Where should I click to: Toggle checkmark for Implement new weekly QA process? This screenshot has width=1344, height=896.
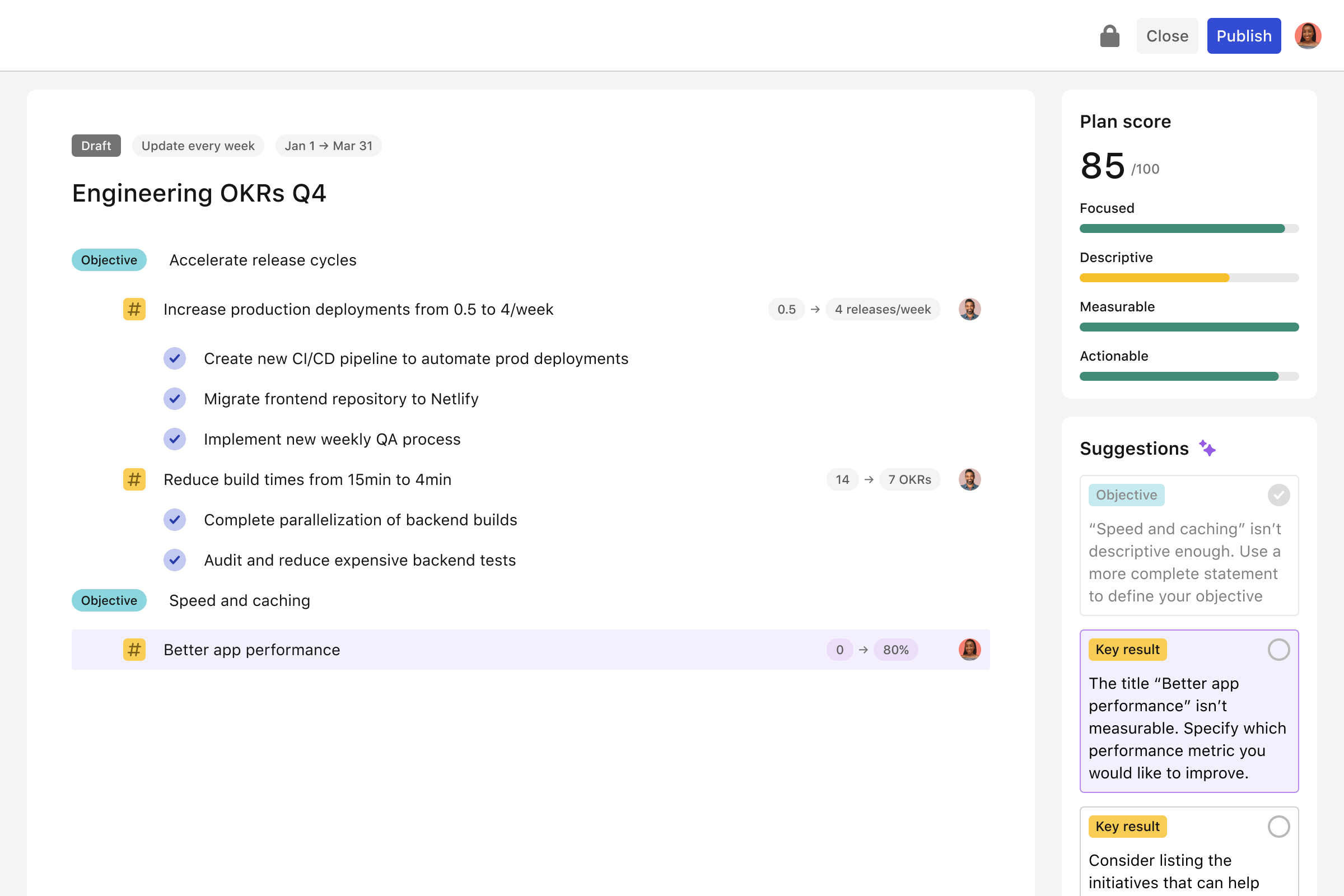pyautogui.click(x=175, y=439)
